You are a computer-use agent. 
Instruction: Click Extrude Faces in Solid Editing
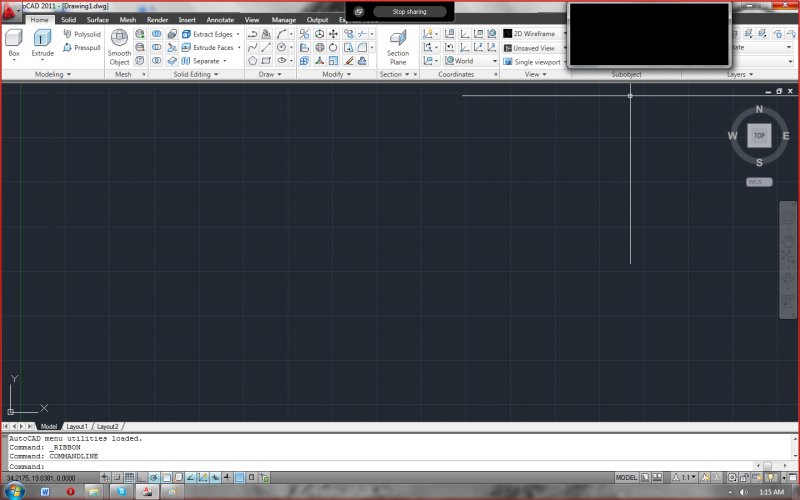coord(211,47)
